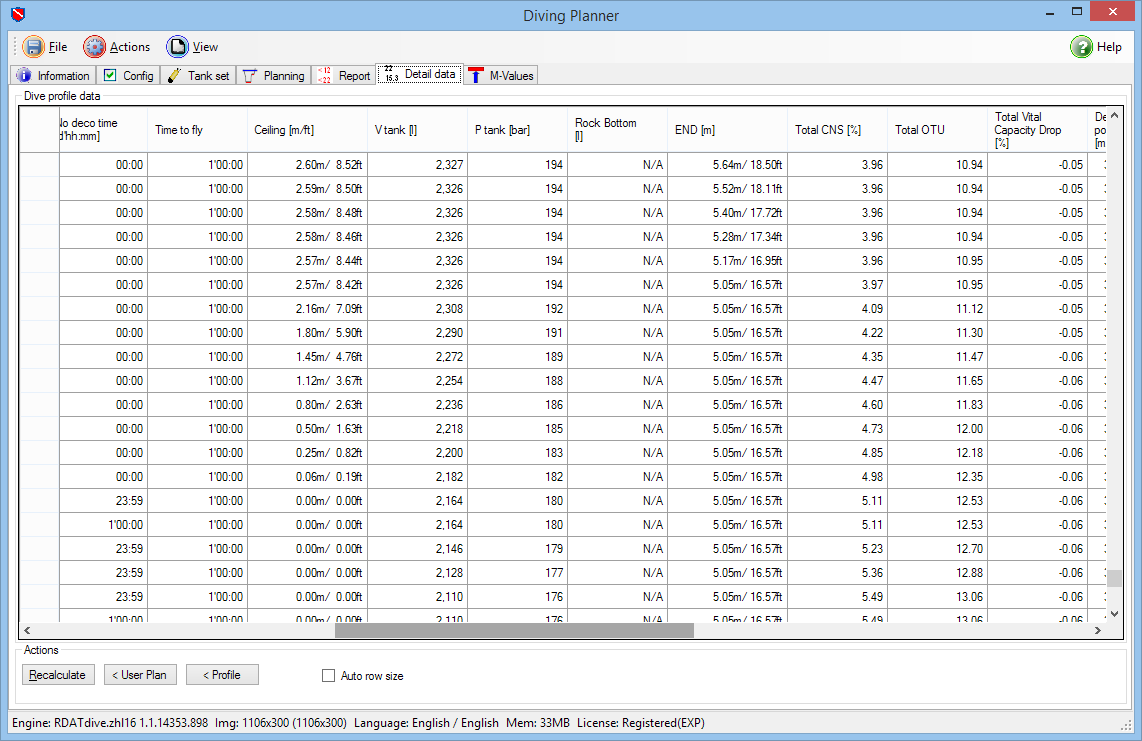Click the red depth numbers icon on Report tab
The height and width of the screenshot is (741, 1142).
(x=322, y=74)
